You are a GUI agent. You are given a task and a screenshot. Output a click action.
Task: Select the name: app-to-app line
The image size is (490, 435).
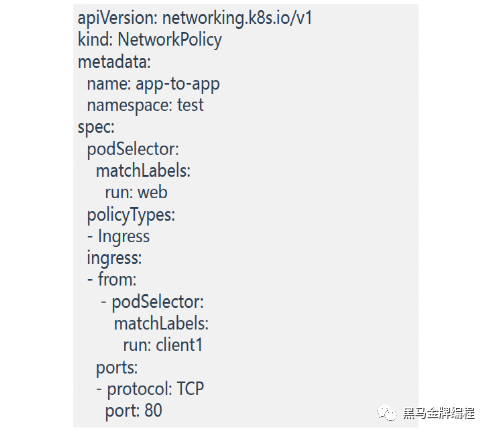click(x=153, y=84)
